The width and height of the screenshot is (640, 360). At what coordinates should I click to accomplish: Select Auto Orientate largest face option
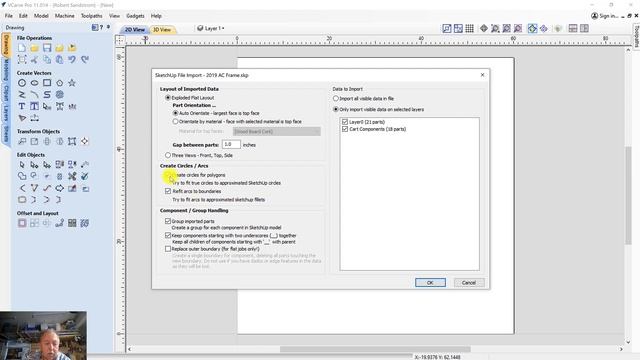point(176,113)
